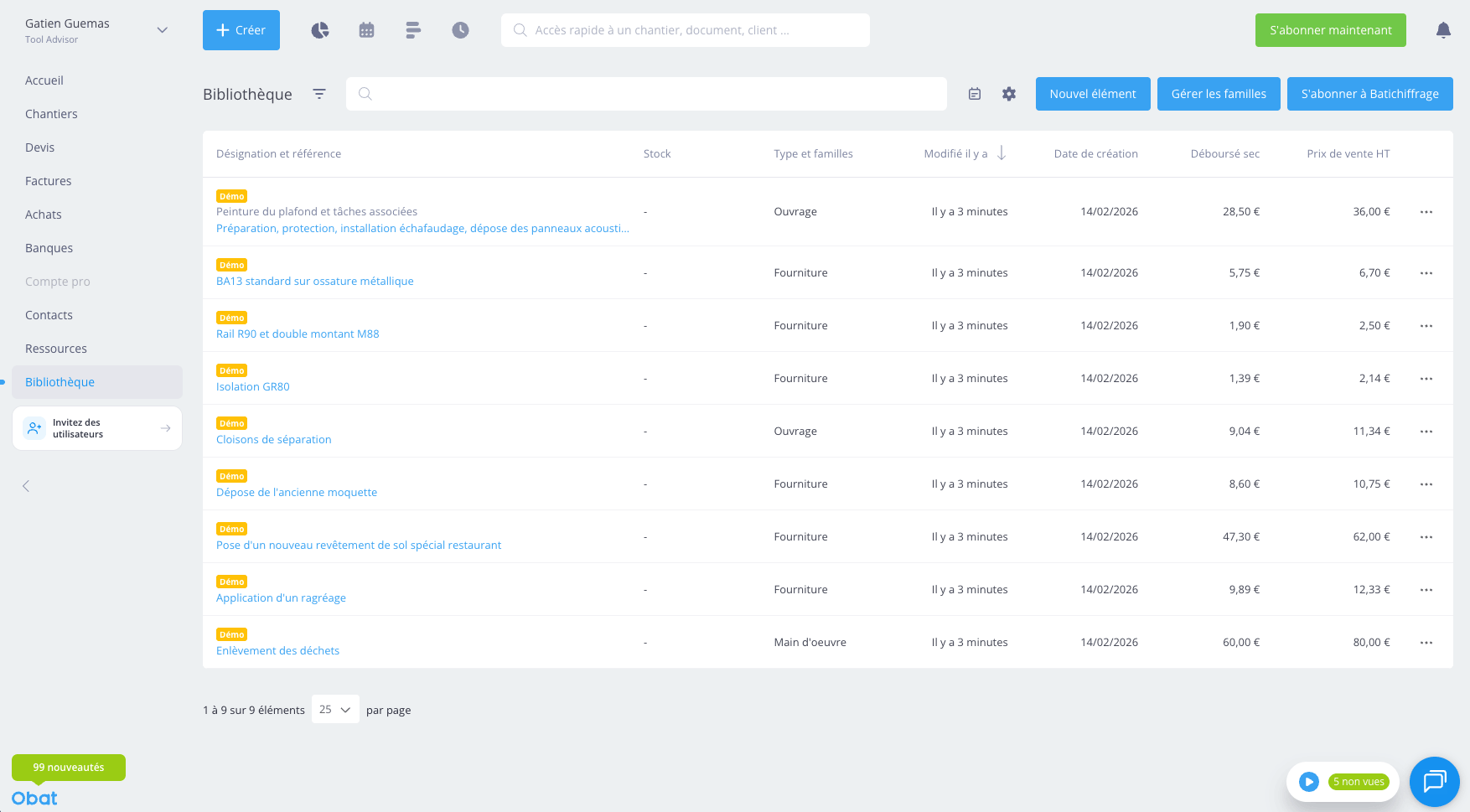
Task: Open the clock time-tracking icon
Action: [x=460, y=30]
